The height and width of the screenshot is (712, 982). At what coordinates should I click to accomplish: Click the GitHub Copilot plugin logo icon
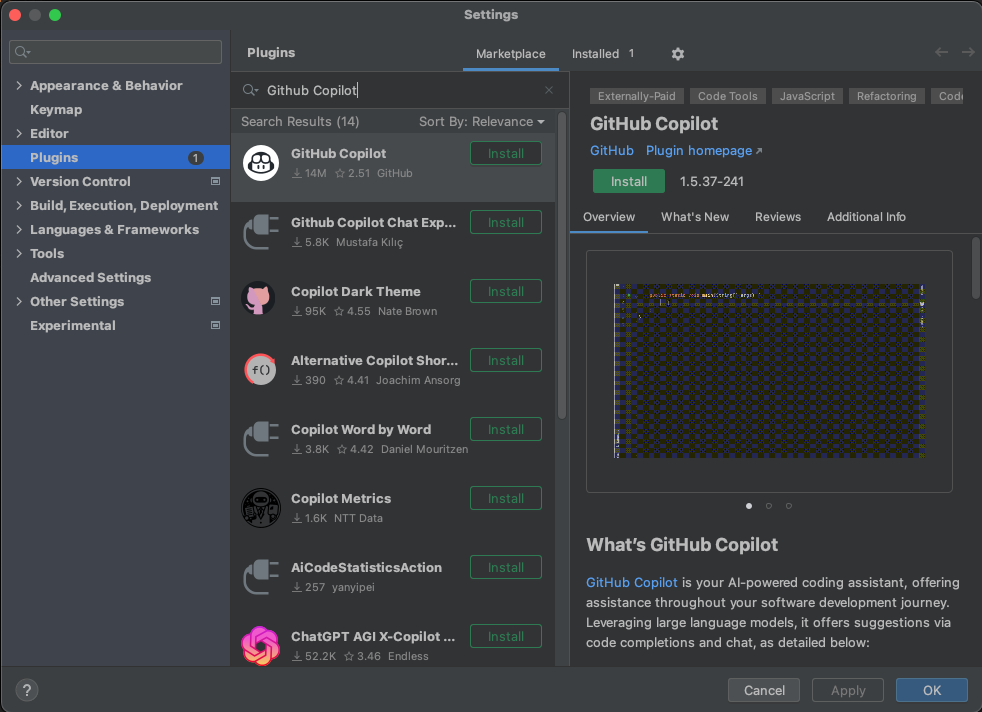[261, 163]
